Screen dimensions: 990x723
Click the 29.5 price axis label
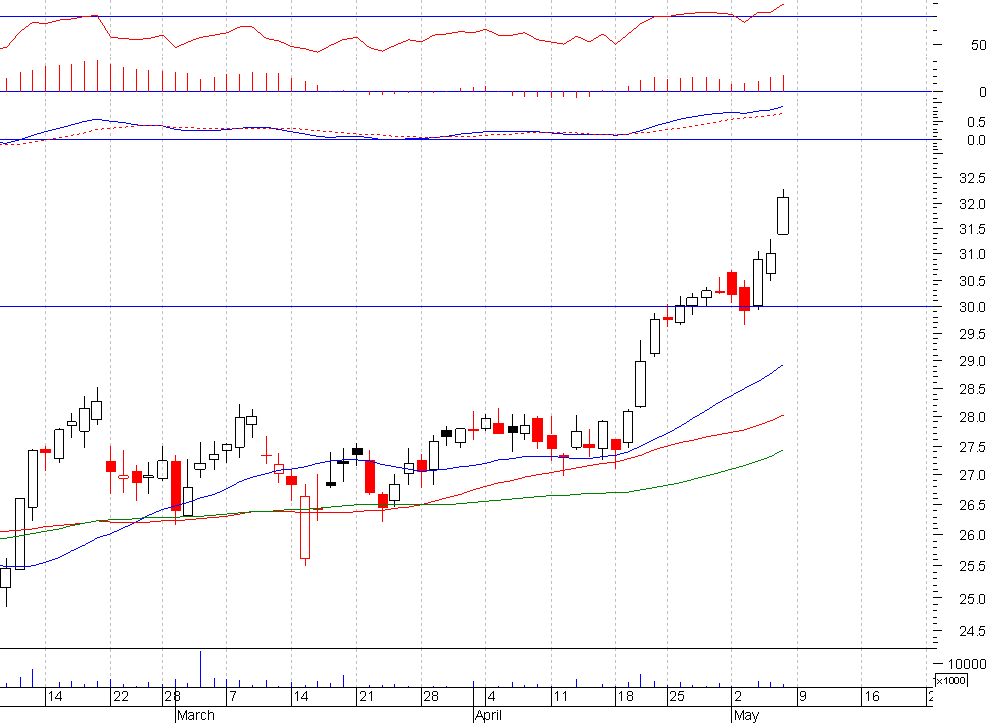point(972,334)
